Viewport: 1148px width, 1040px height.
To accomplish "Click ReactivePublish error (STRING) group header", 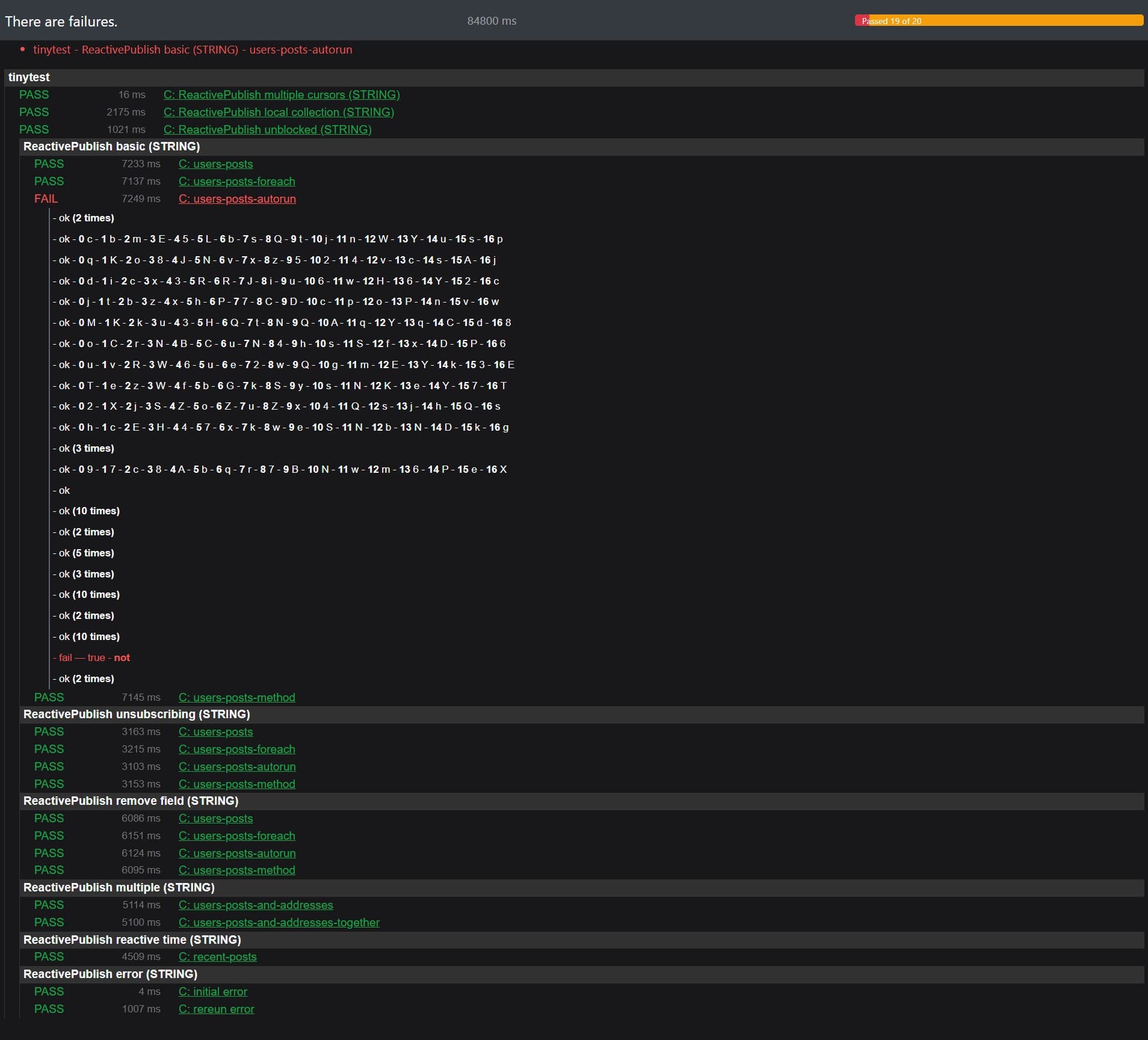I will click(x=582, y=974).
